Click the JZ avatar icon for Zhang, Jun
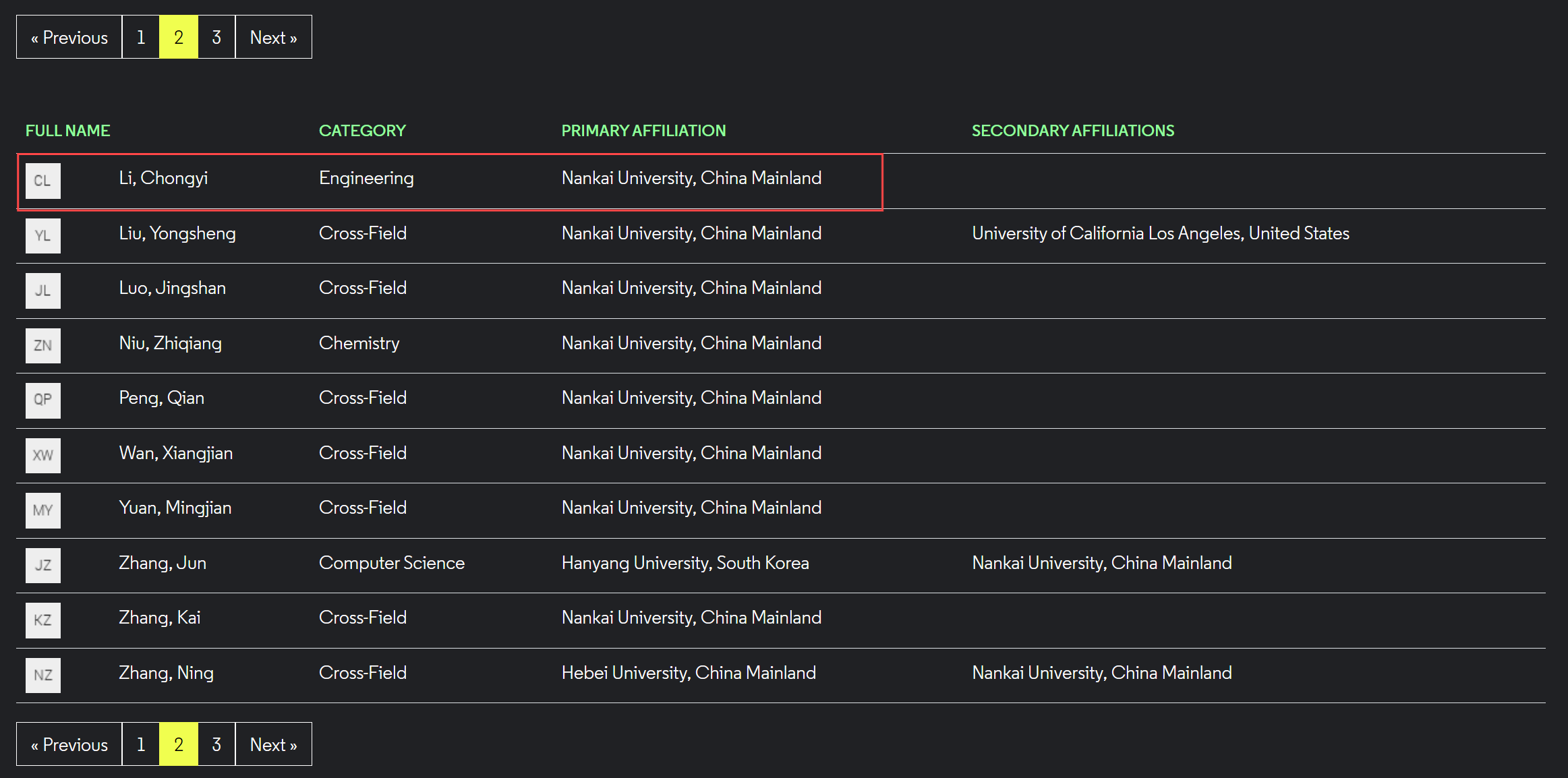Screen dimensions: 1568x778 42,566
